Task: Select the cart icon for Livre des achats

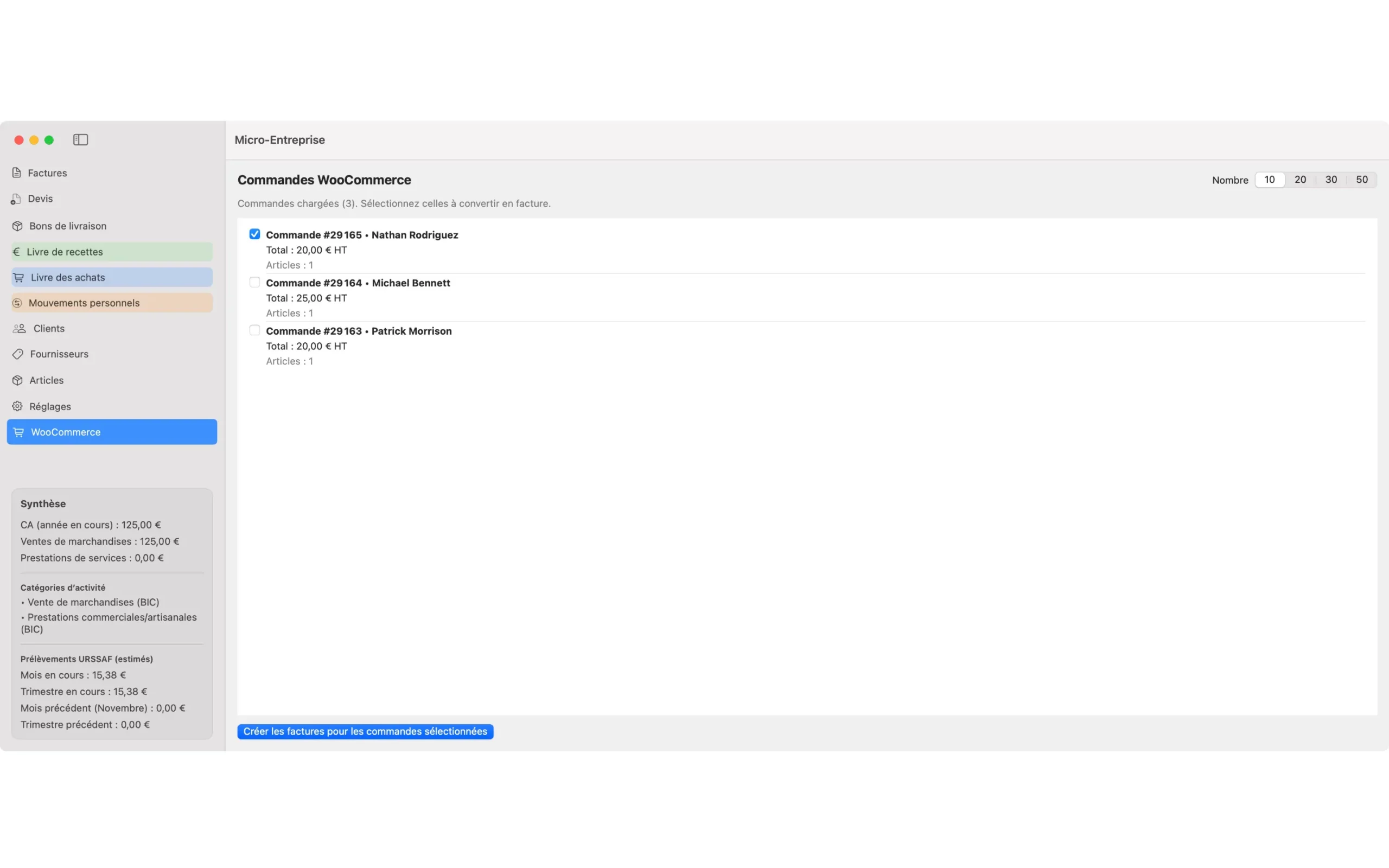Action: (19, 277)
